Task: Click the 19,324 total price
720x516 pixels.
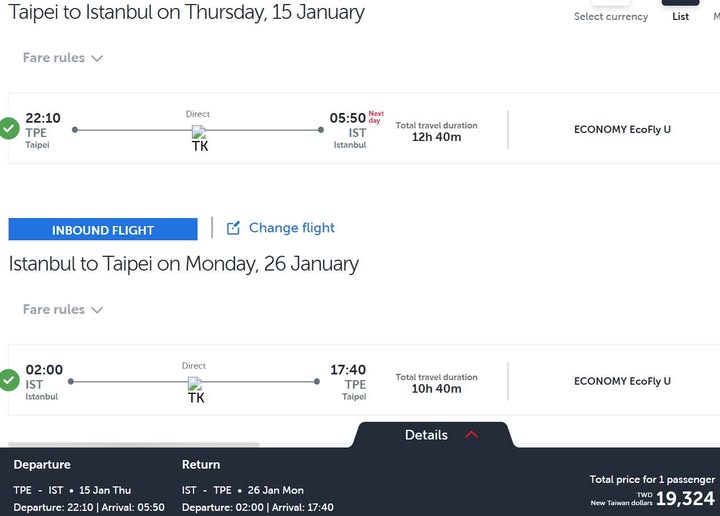Action: (685, 498)
